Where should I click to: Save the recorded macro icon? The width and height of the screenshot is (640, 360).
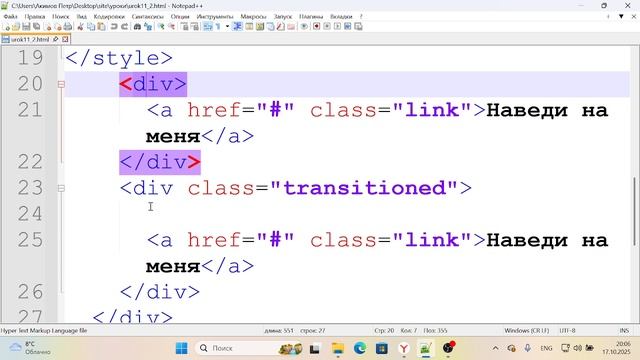pos(358,27)
